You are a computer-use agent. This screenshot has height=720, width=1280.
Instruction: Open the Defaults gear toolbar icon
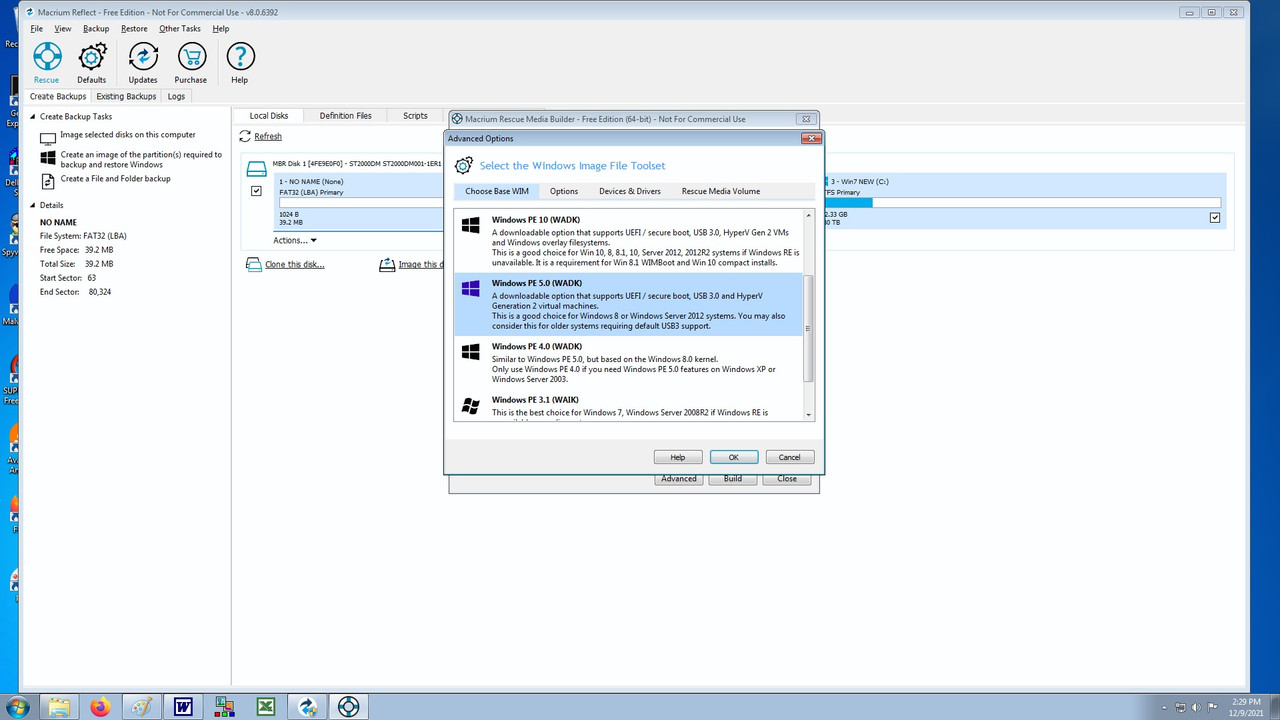(92, 57)
